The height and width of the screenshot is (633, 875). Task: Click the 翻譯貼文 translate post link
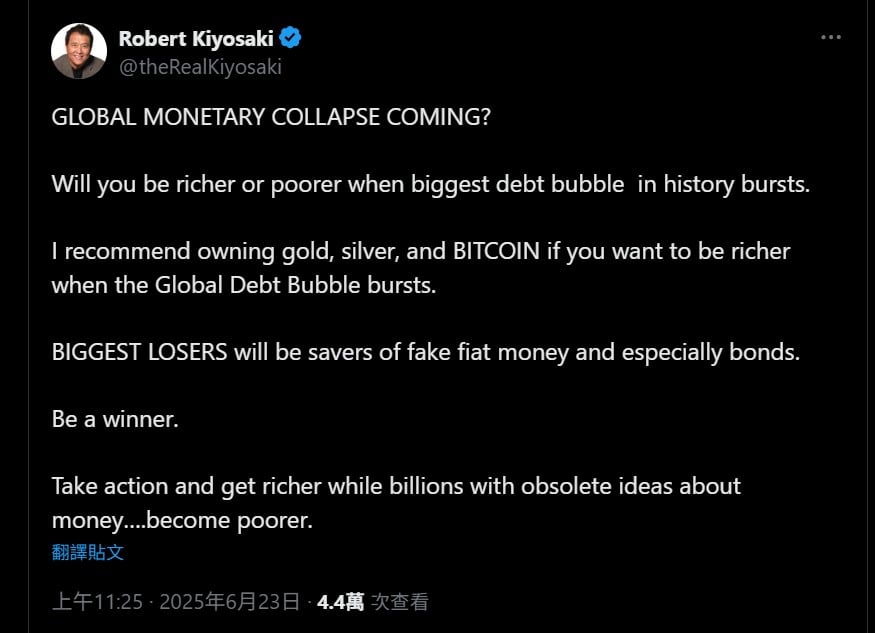pos(88,552)
